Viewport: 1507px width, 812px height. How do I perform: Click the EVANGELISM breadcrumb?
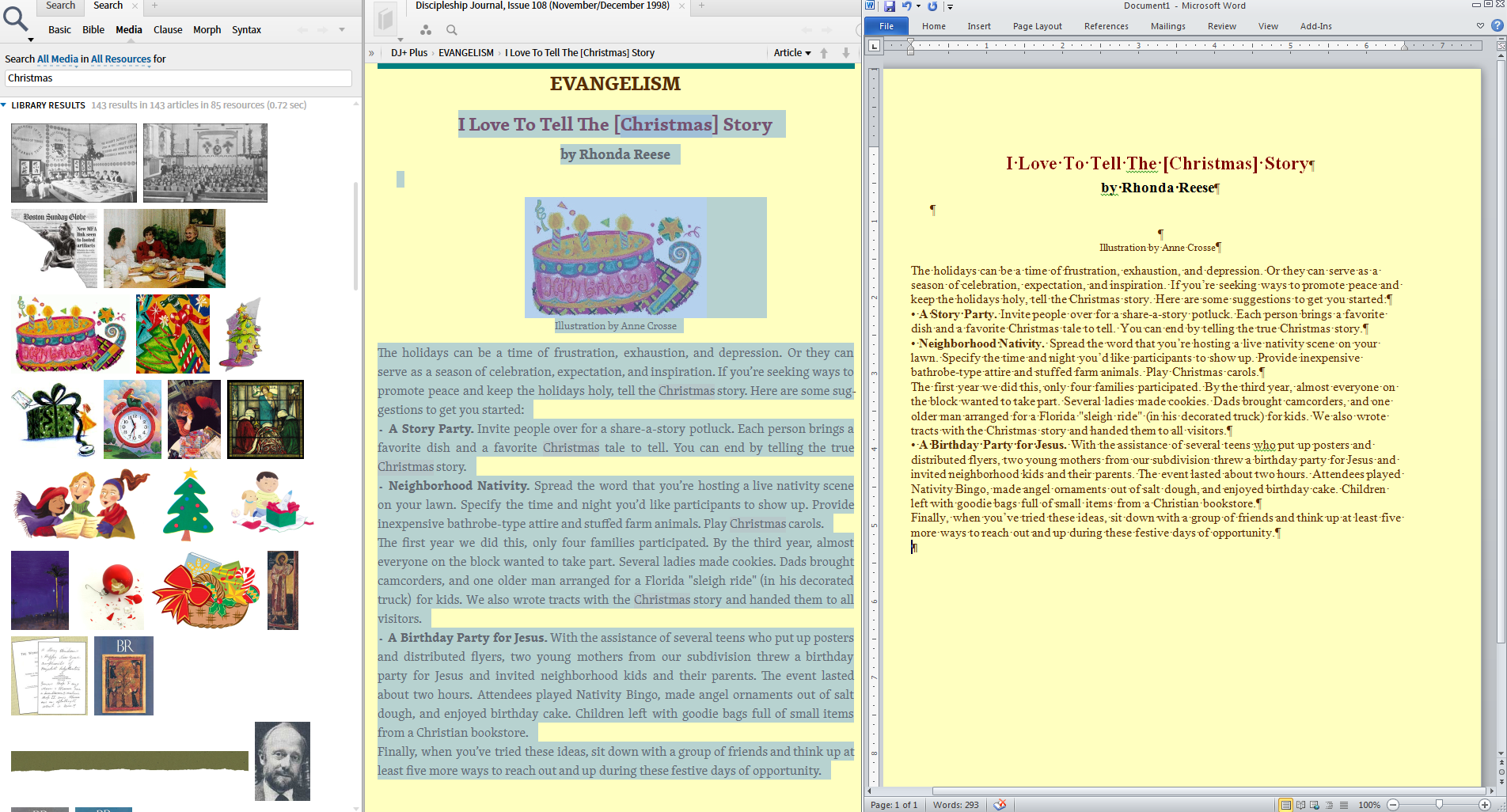[466, 53]
